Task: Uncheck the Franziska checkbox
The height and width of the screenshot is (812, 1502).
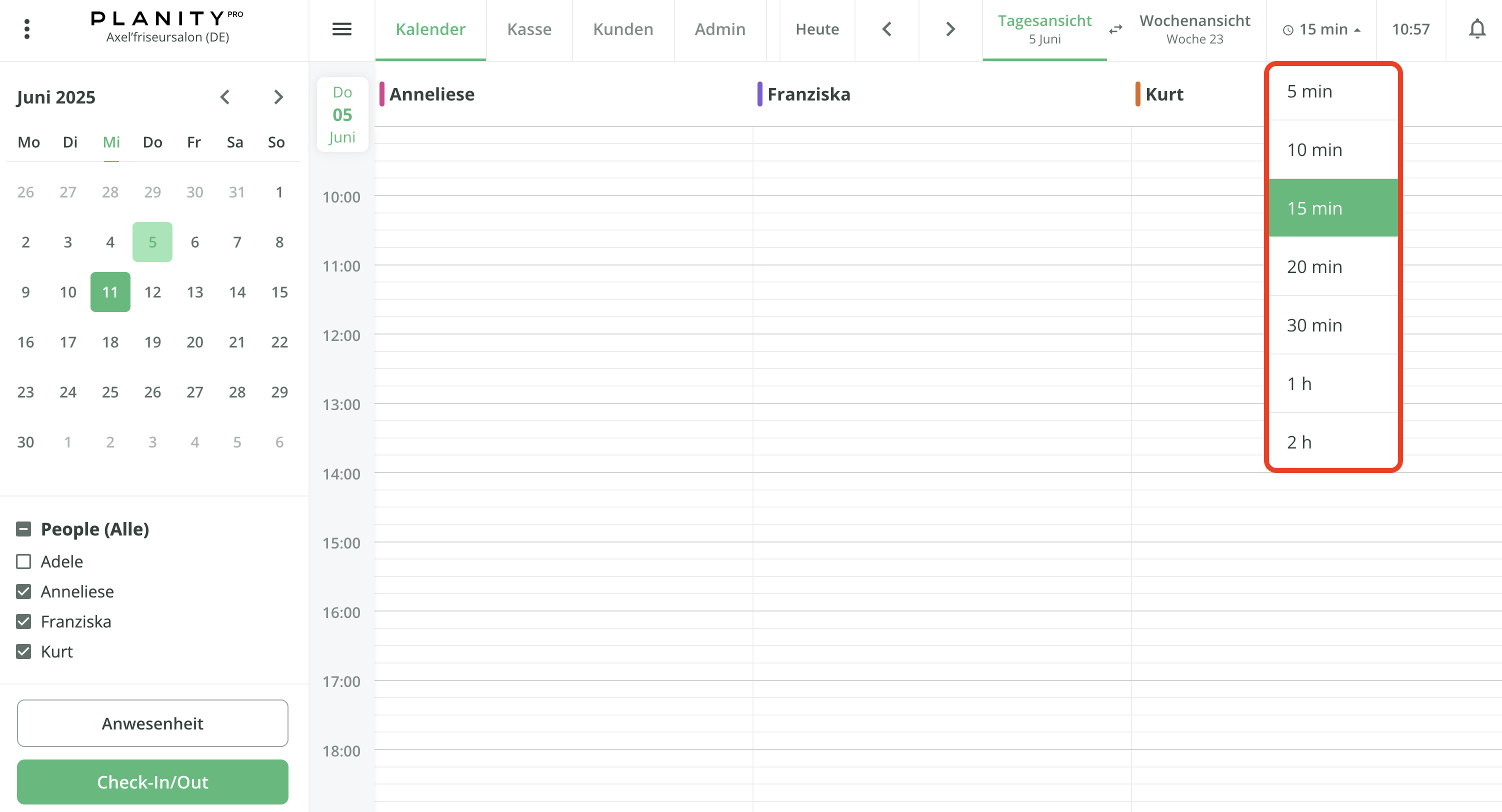Action: (x=23, y=621)
